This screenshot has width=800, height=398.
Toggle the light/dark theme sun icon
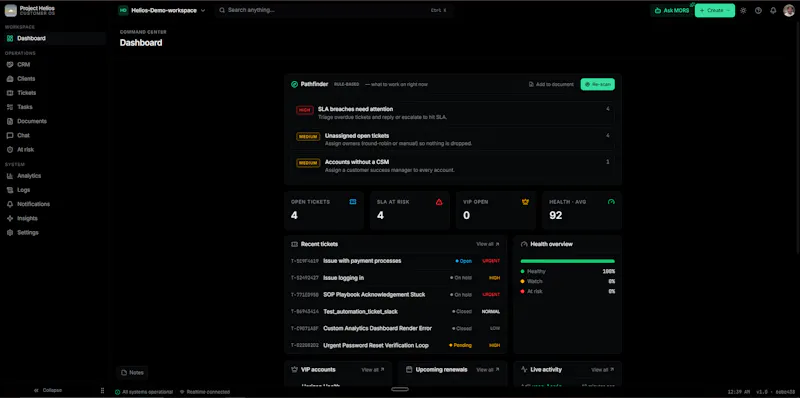(x=743, y=10)
